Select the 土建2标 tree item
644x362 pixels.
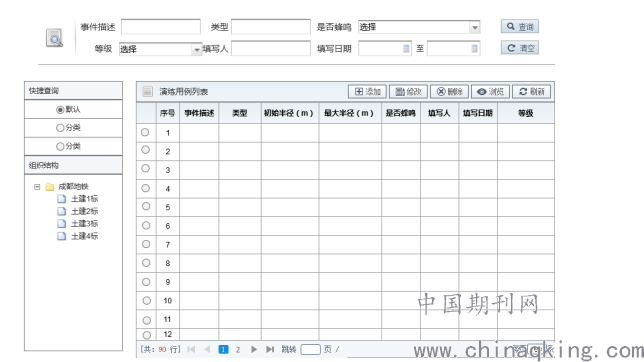pos(78,211)
